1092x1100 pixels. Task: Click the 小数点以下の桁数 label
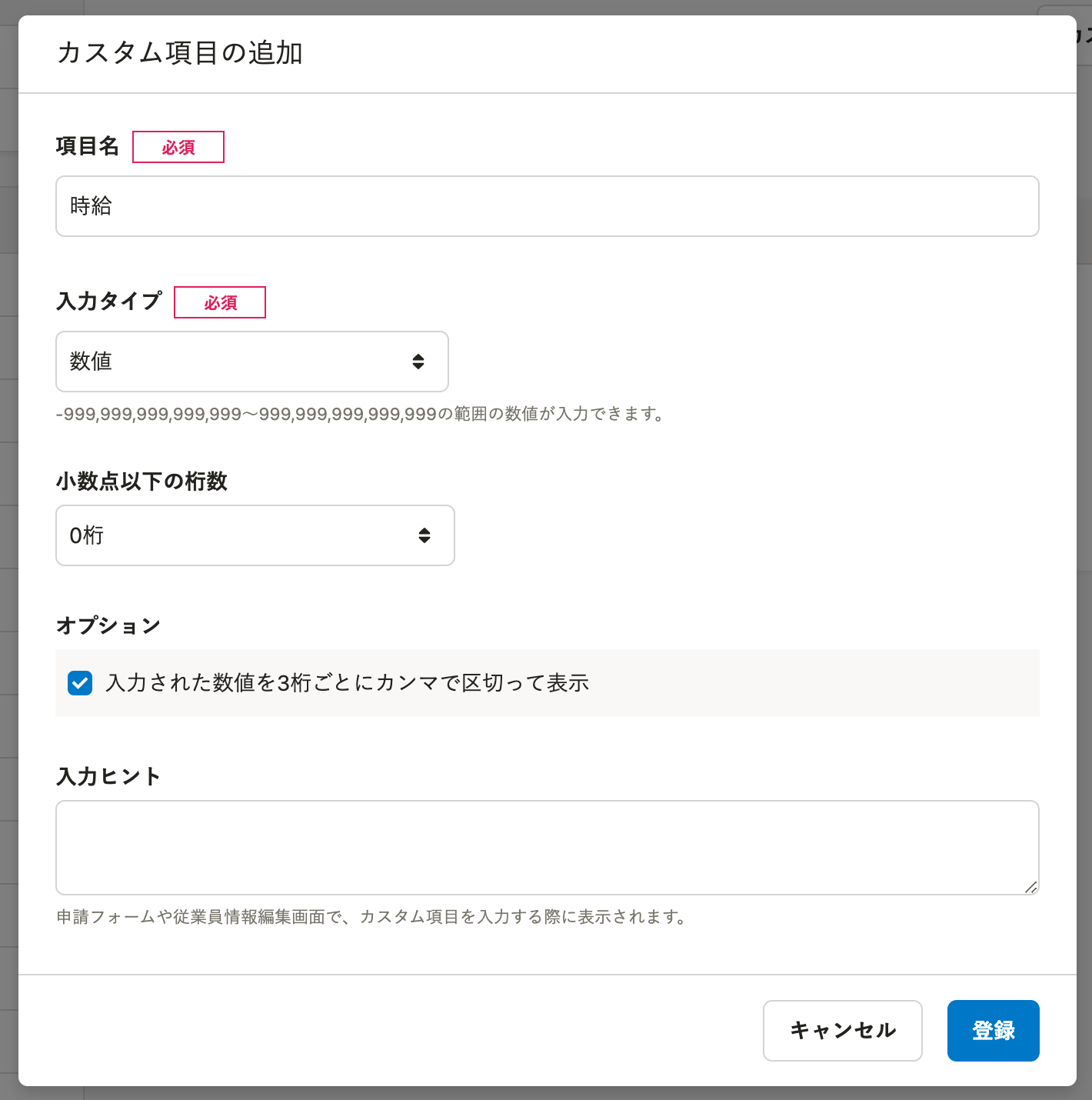coord(142,482)
